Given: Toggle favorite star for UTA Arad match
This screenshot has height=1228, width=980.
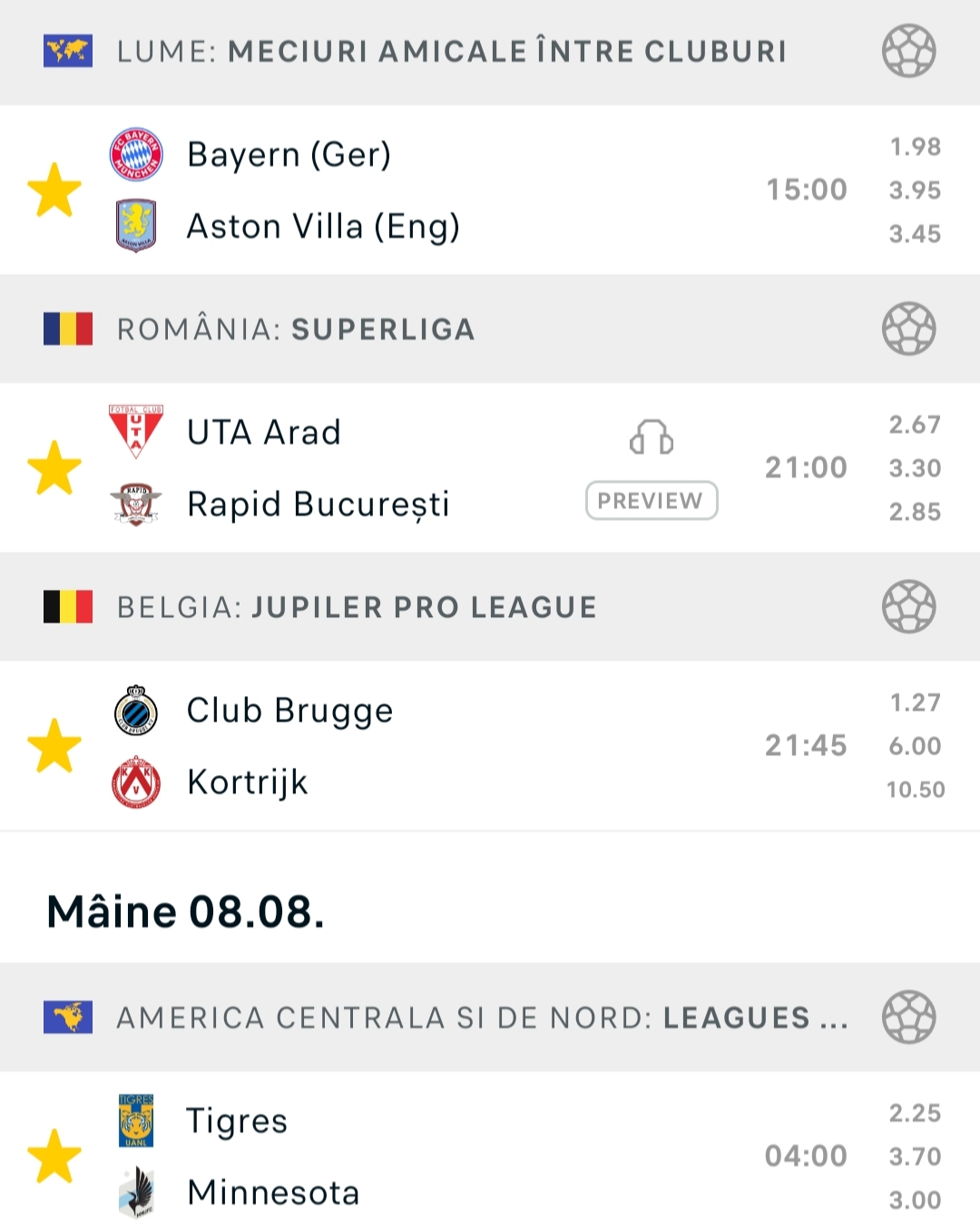Looking at the screenshot, I should coord(54,468).
